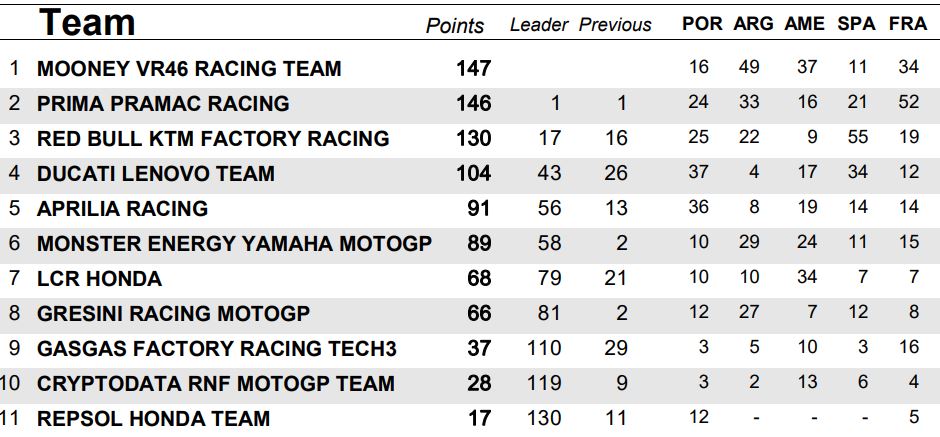Click the Previous column header
This screenshot has width=940, height=437.
click(x=615, y=25)
